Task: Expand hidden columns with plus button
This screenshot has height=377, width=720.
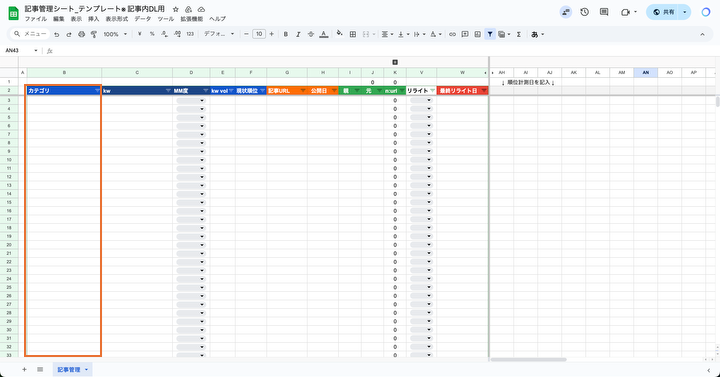Action: pyautogui.click(x=395, y=62)
